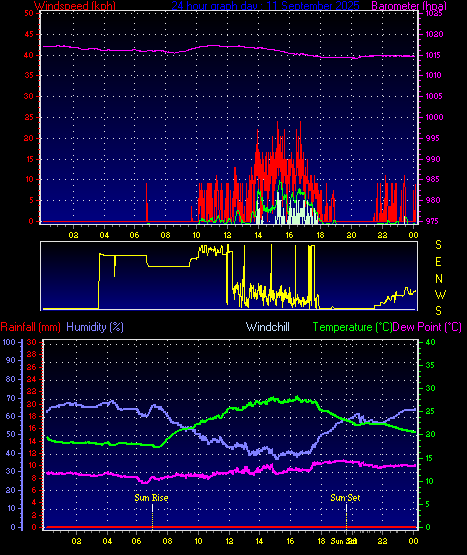The width and height of the screenshot is (467, 555).
Task: Click the E wind direction label
Action: [x=438, y=262]
